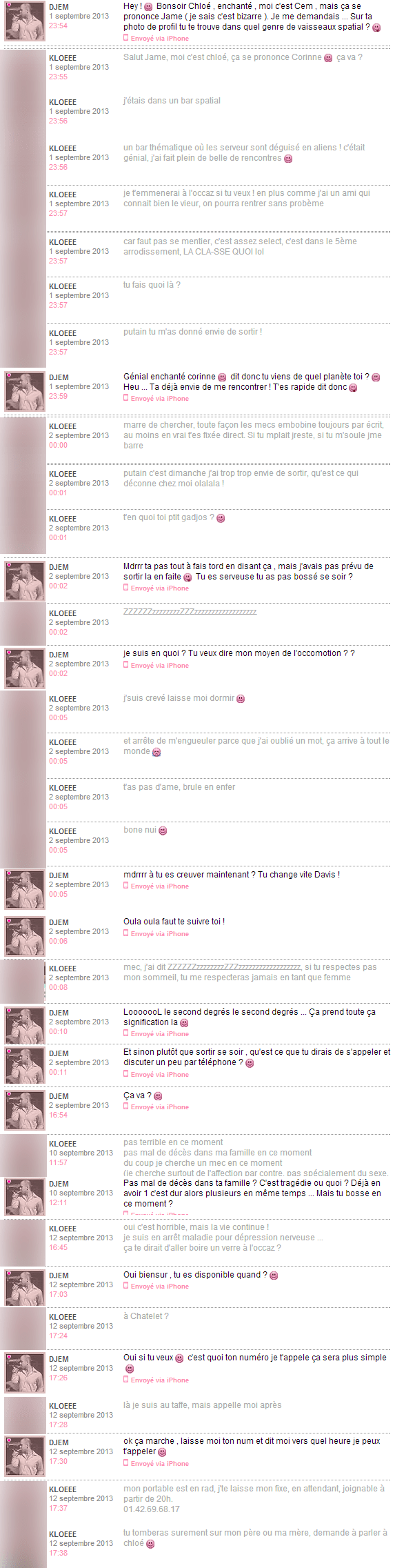This screenshot has height=1568, width=395.
Task: Open DJEM username on the "Mdrrr ta pas tout" message
Action: click(59, 567)
